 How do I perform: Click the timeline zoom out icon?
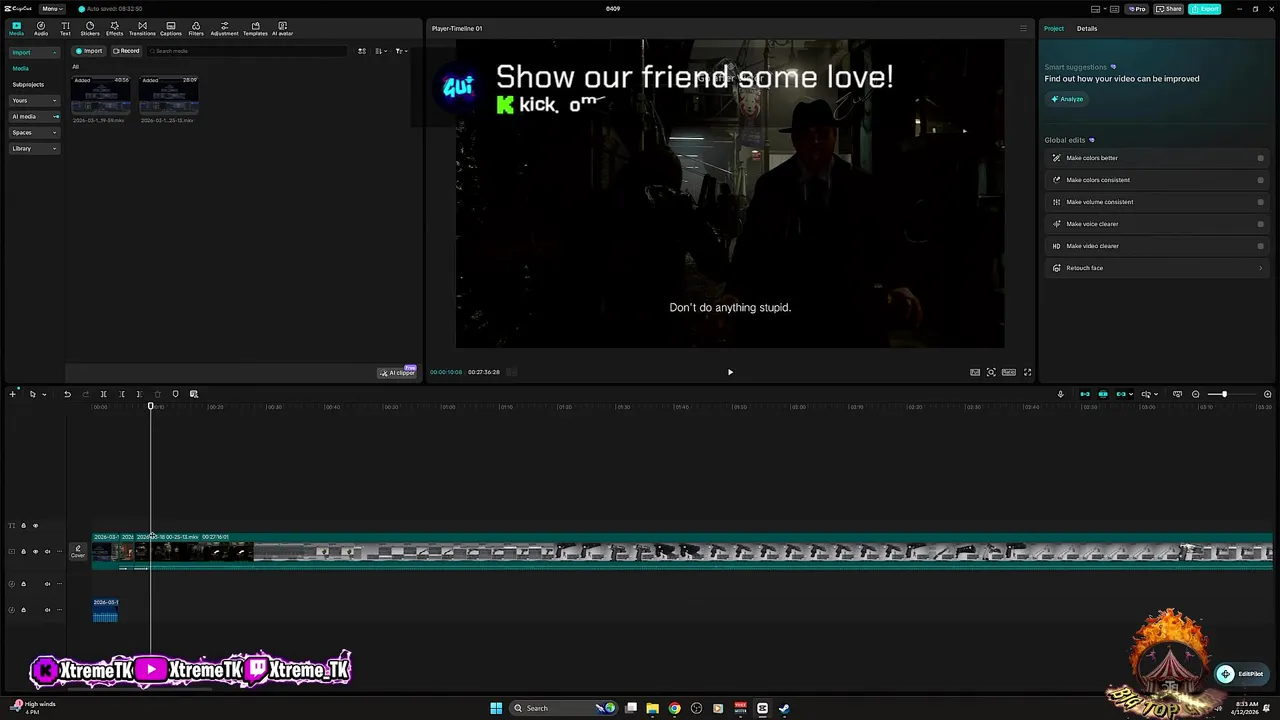[x=1195, y=394]
